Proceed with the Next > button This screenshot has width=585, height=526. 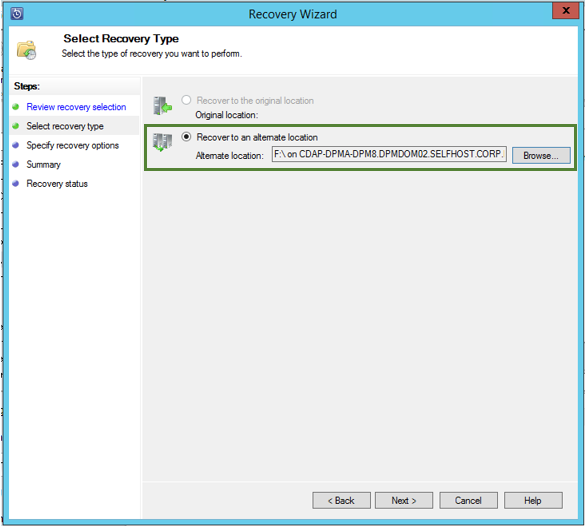click(x=404, y=500)
